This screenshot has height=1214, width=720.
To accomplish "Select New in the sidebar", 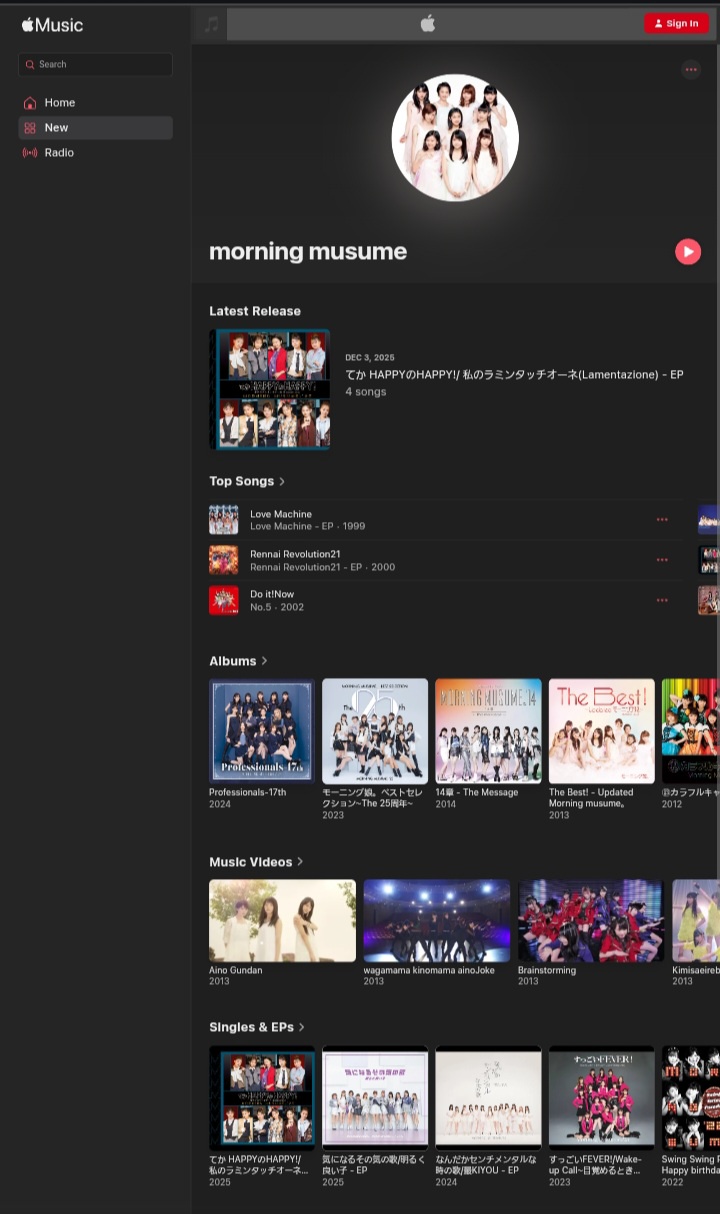I will pos(56,128).
